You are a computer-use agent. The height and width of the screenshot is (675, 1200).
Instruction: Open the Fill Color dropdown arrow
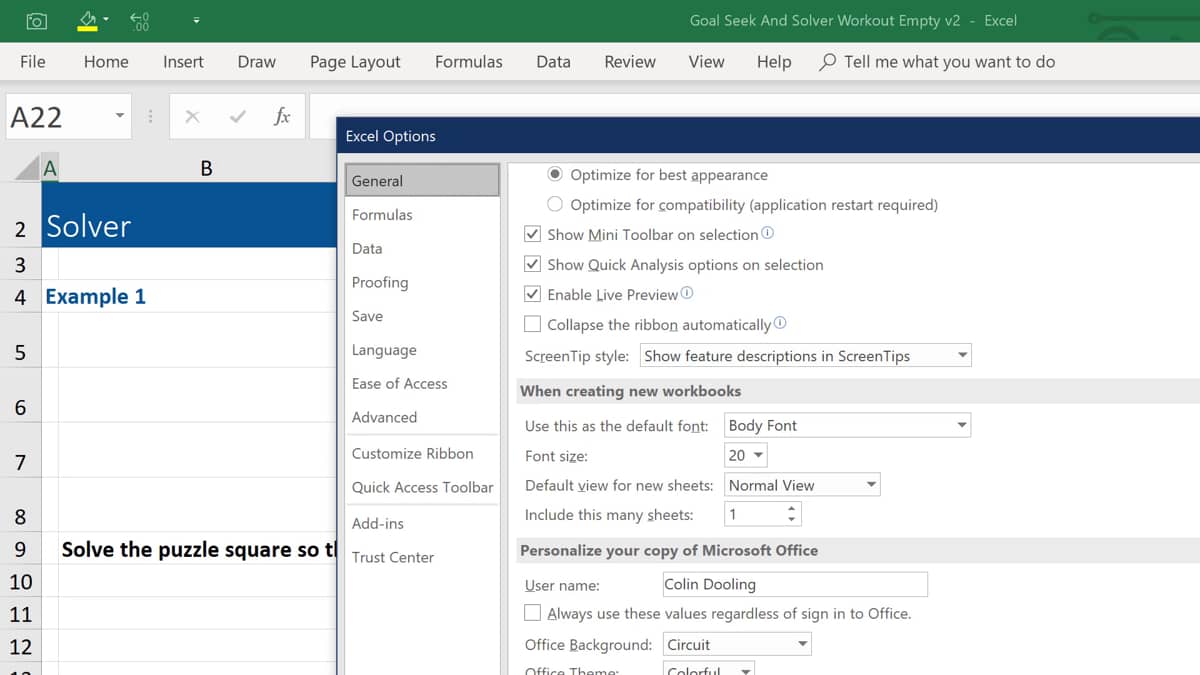pyautogui.click(x=106, y=20)
